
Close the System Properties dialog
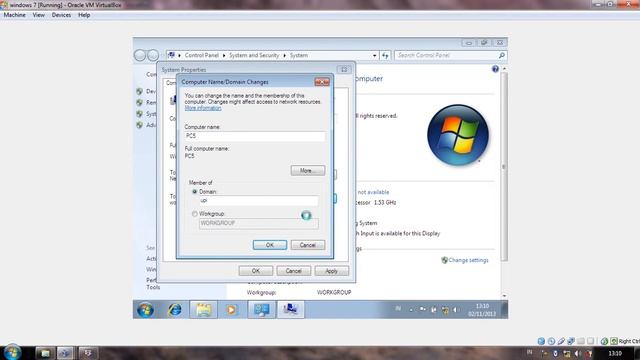coord(344,70)
